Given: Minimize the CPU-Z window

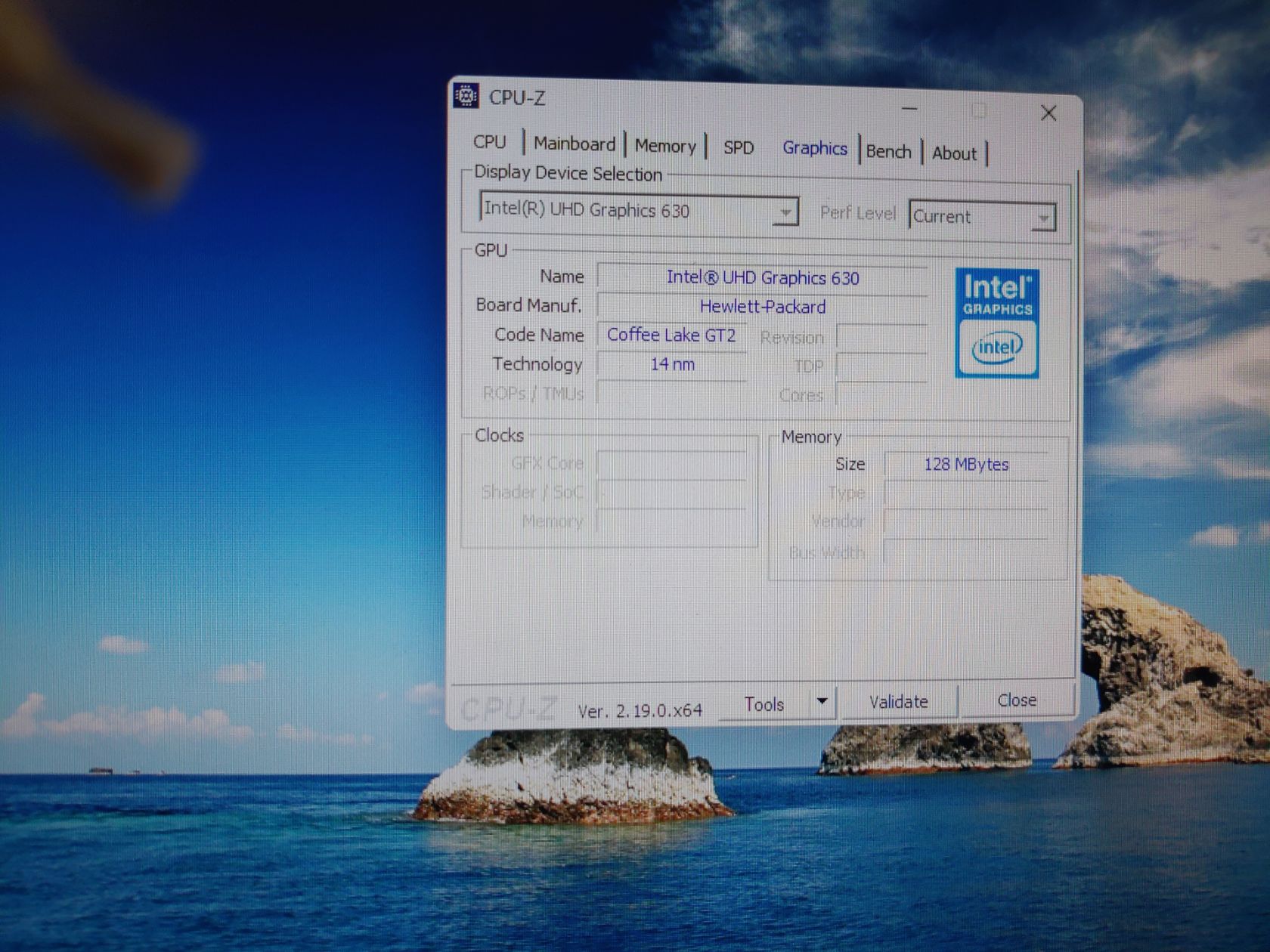Looking at the screenshot, I should [909, 110].
